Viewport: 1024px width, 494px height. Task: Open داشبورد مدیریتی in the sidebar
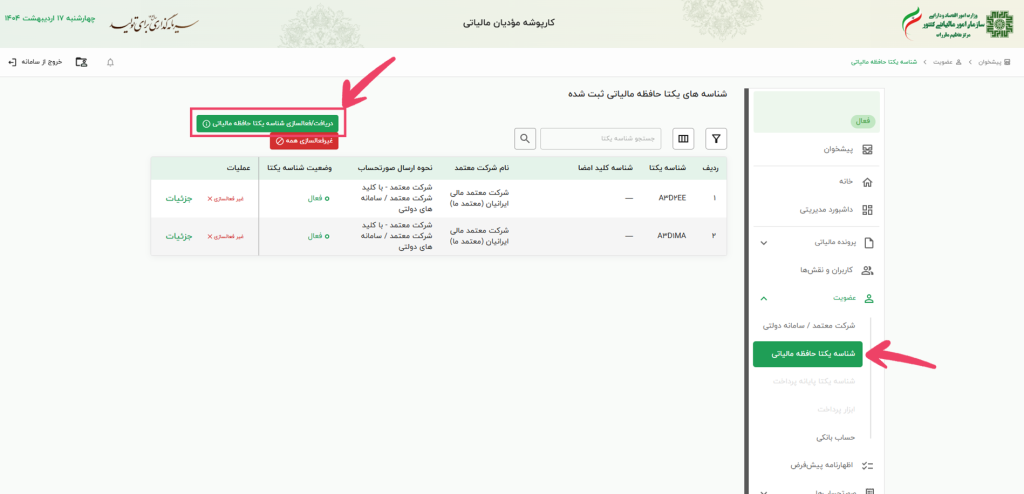(x=825, y=210)
